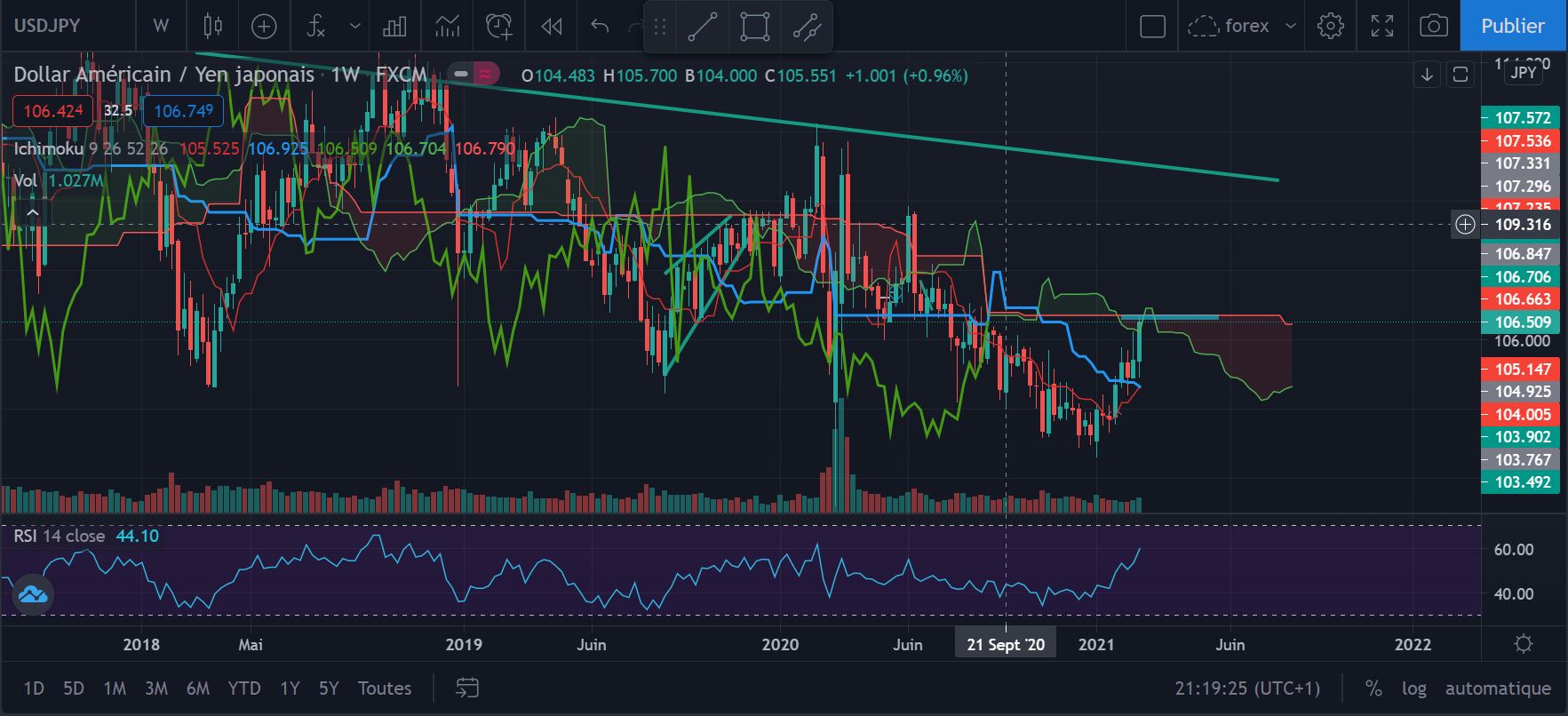Toggle the automatique scale option
Image resolution: width=1568 pixels, height=716 pixels.
coord(1498,688)
